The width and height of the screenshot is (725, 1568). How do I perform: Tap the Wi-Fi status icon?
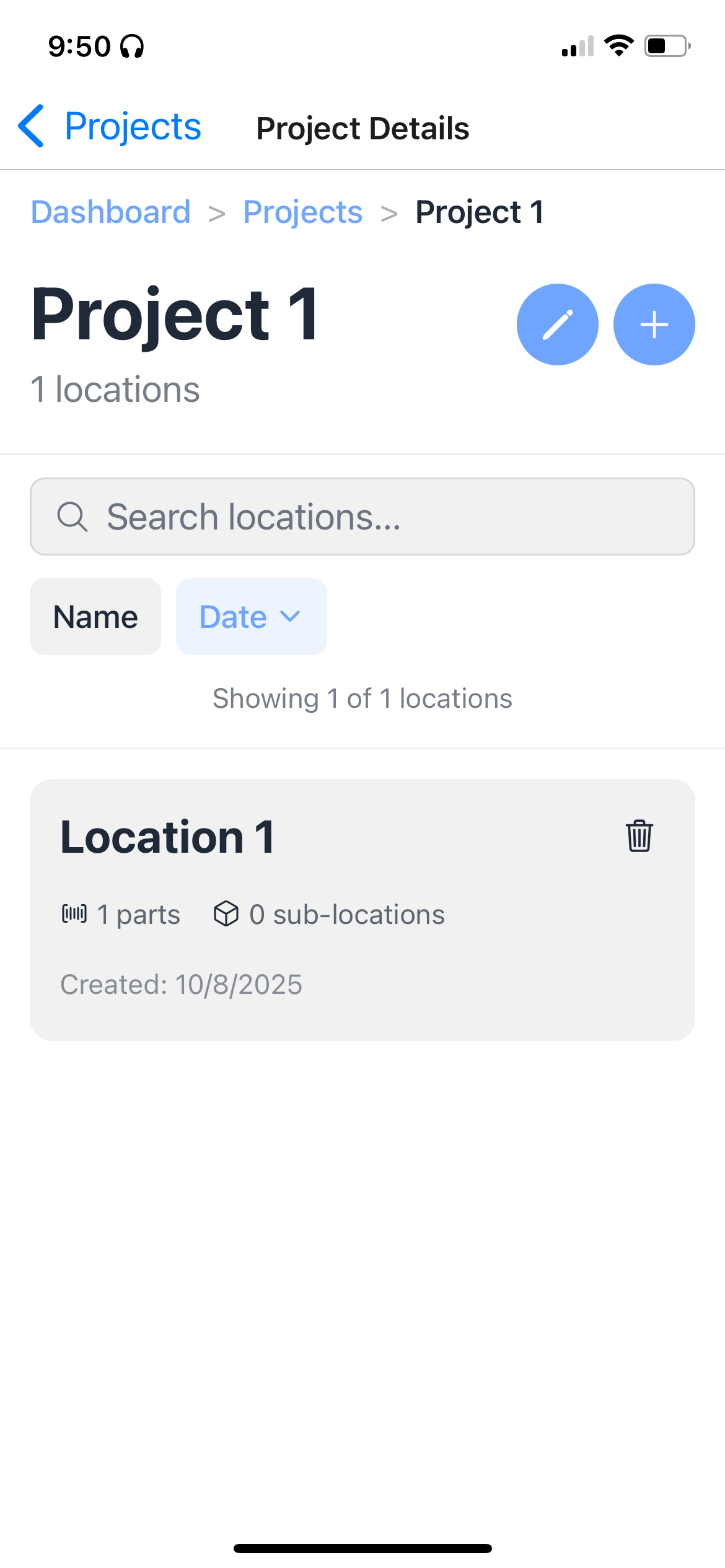(x=618, y=46)
